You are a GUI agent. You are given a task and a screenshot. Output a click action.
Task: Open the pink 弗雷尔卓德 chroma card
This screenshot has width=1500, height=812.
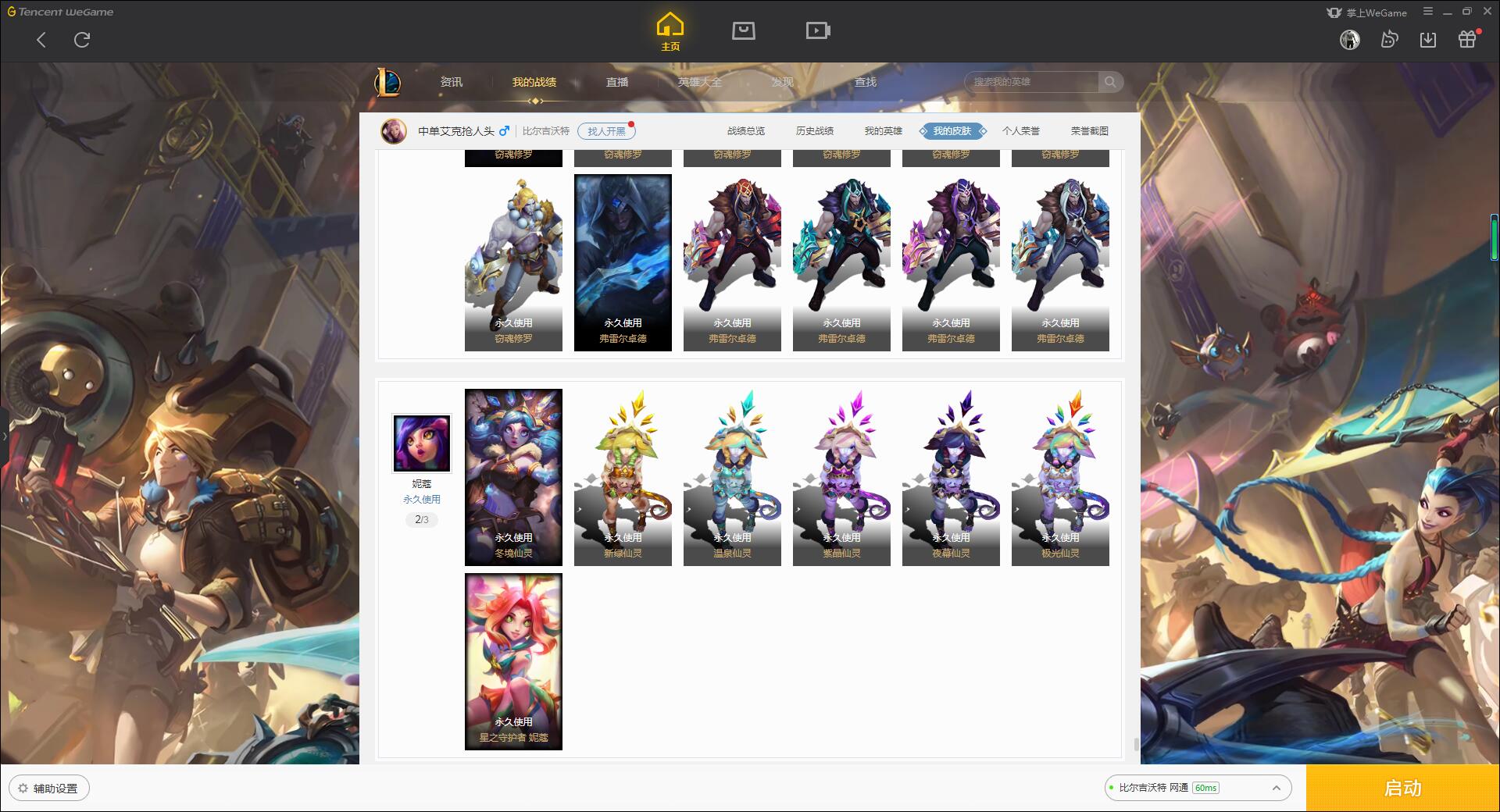coord(951,262)
